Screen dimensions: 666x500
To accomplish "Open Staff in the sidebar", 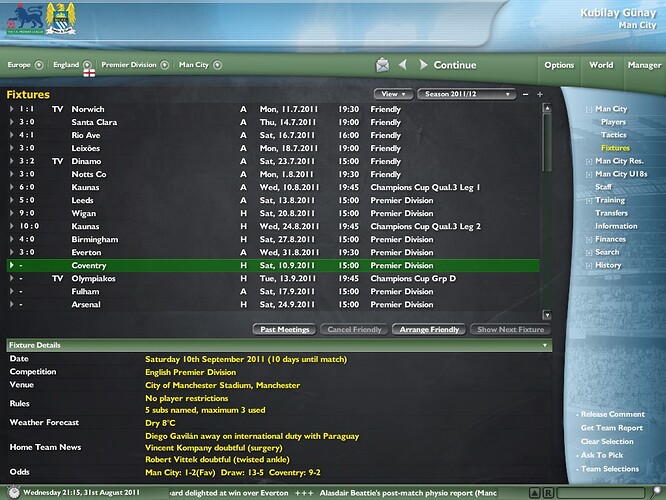I will click(603, 187).
